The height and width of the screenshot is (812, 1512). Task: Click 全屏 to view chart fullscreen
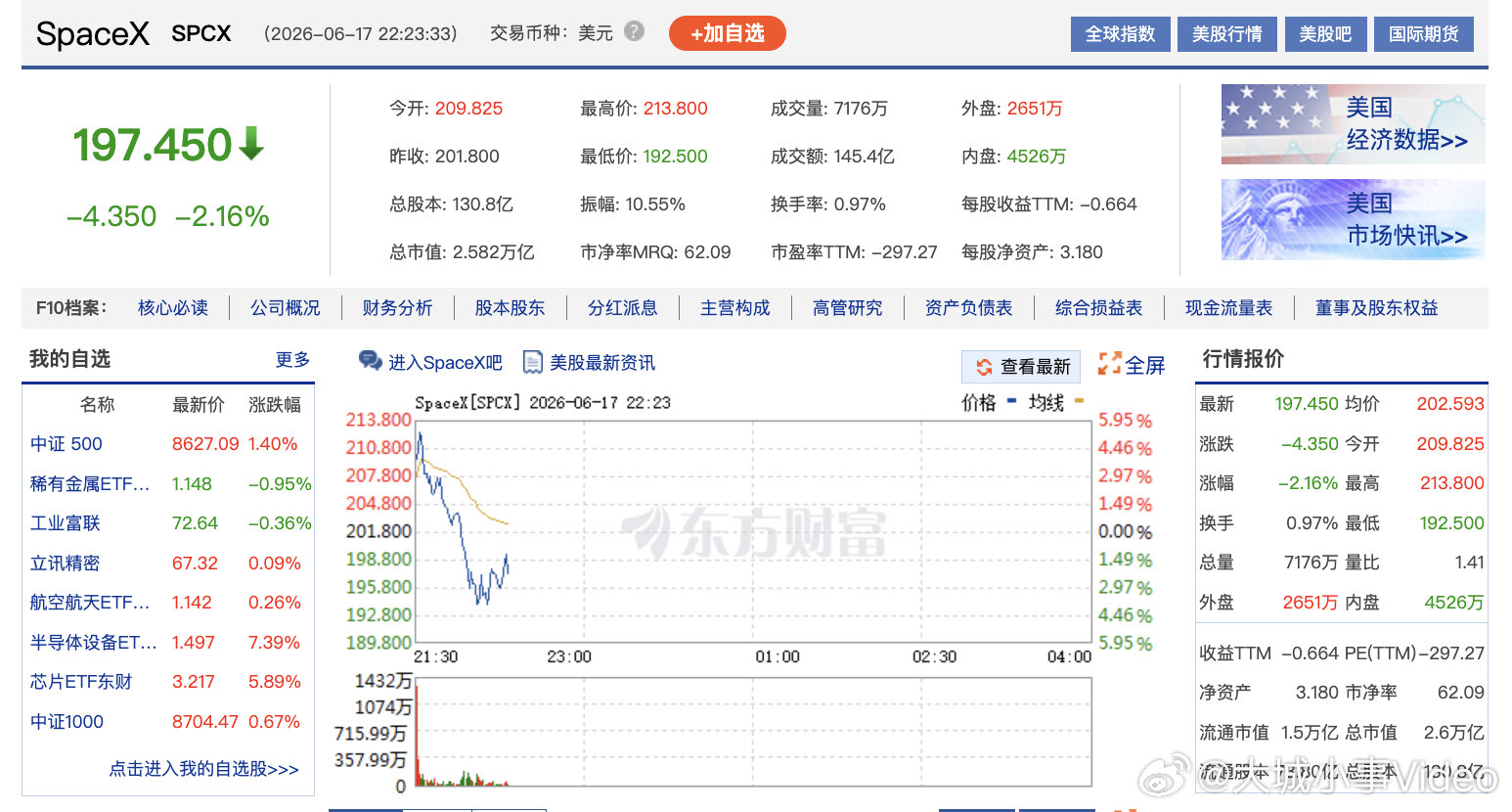(x=1145, y=365)
